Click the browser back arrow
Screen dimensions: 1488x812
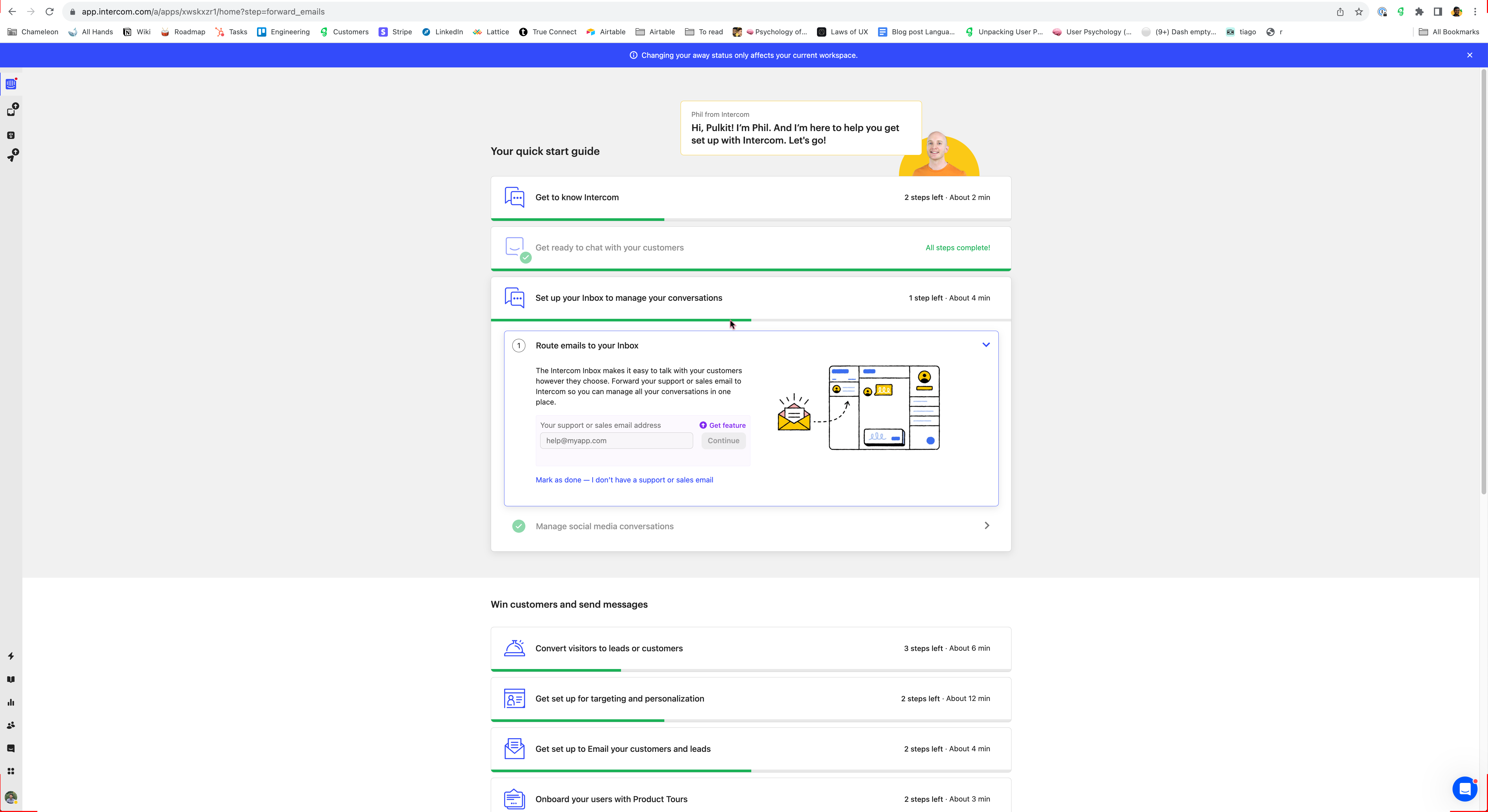12,12
